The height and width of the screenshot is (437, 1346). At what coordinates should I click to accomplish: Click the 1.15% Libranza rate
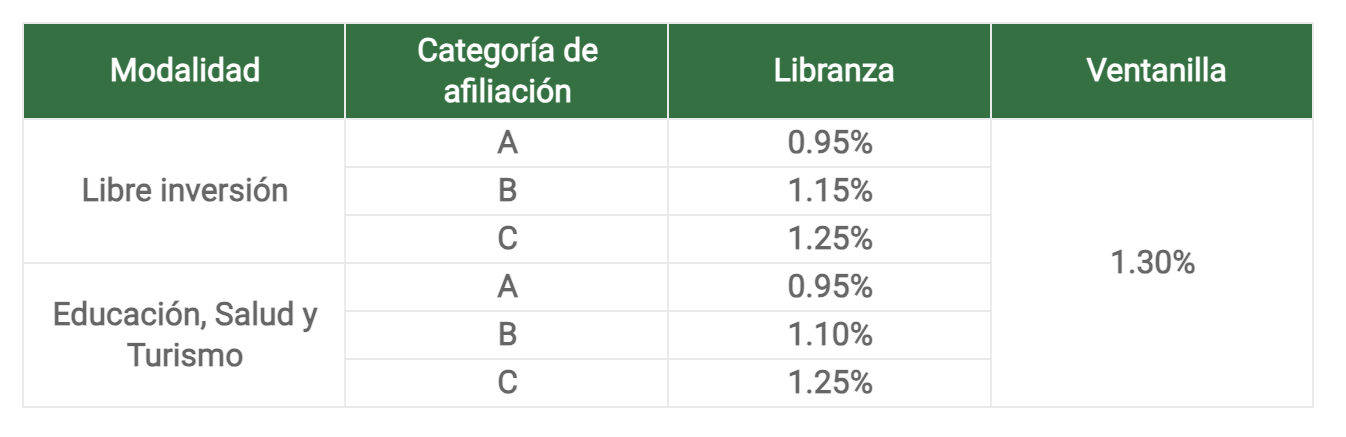click(x=830, y=191)
